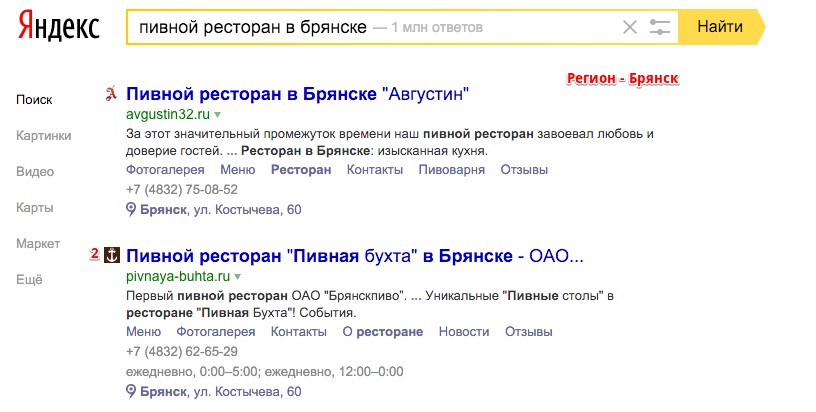Viewport: 816px width, 412px height.
Task: Switch to the Картинки search section
Action: [43, 136]
